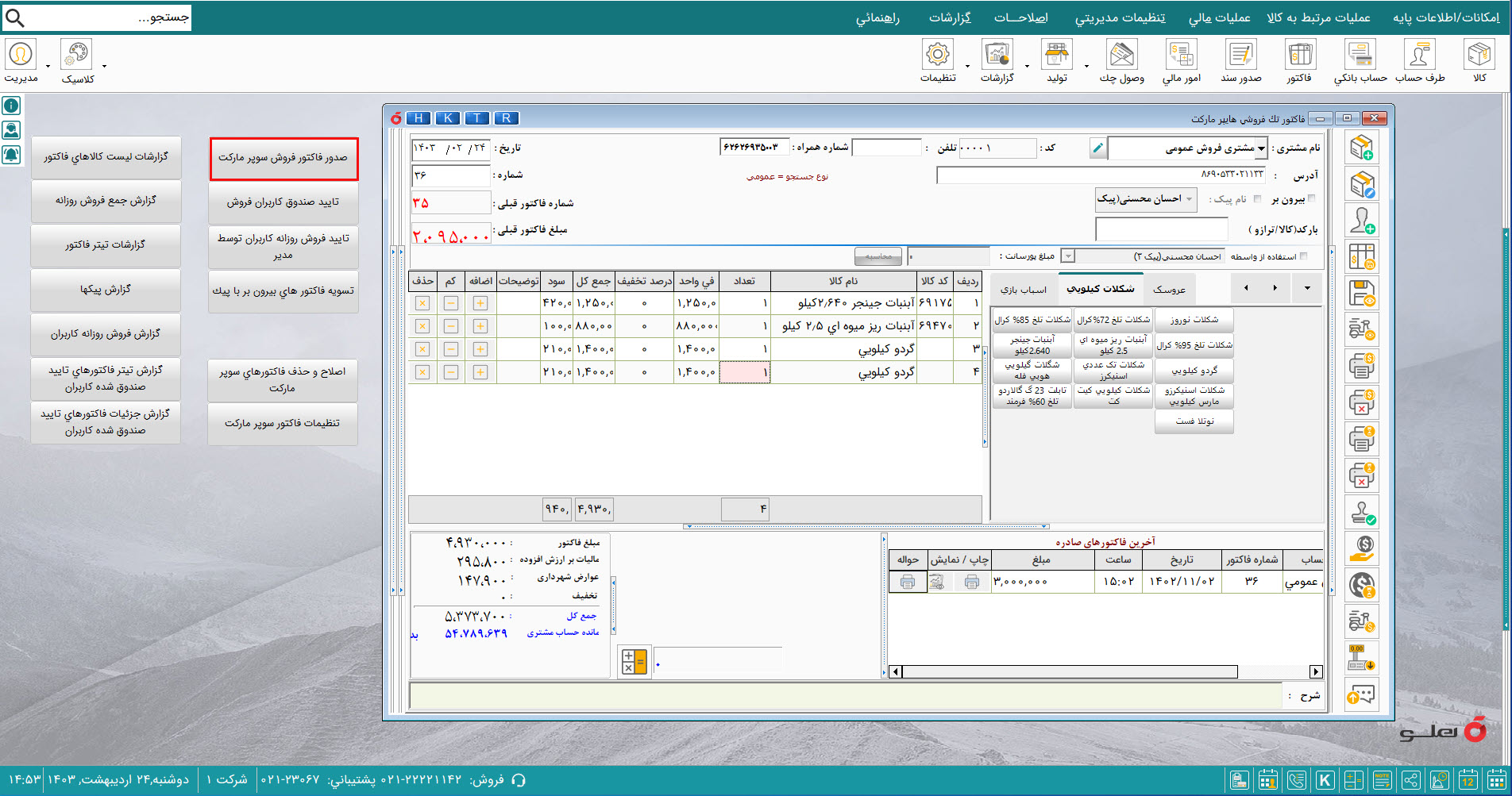The height and width of the screenshot is (796, 1512).
Task: Click گزارش پيکها button
Action: (106, 290)
